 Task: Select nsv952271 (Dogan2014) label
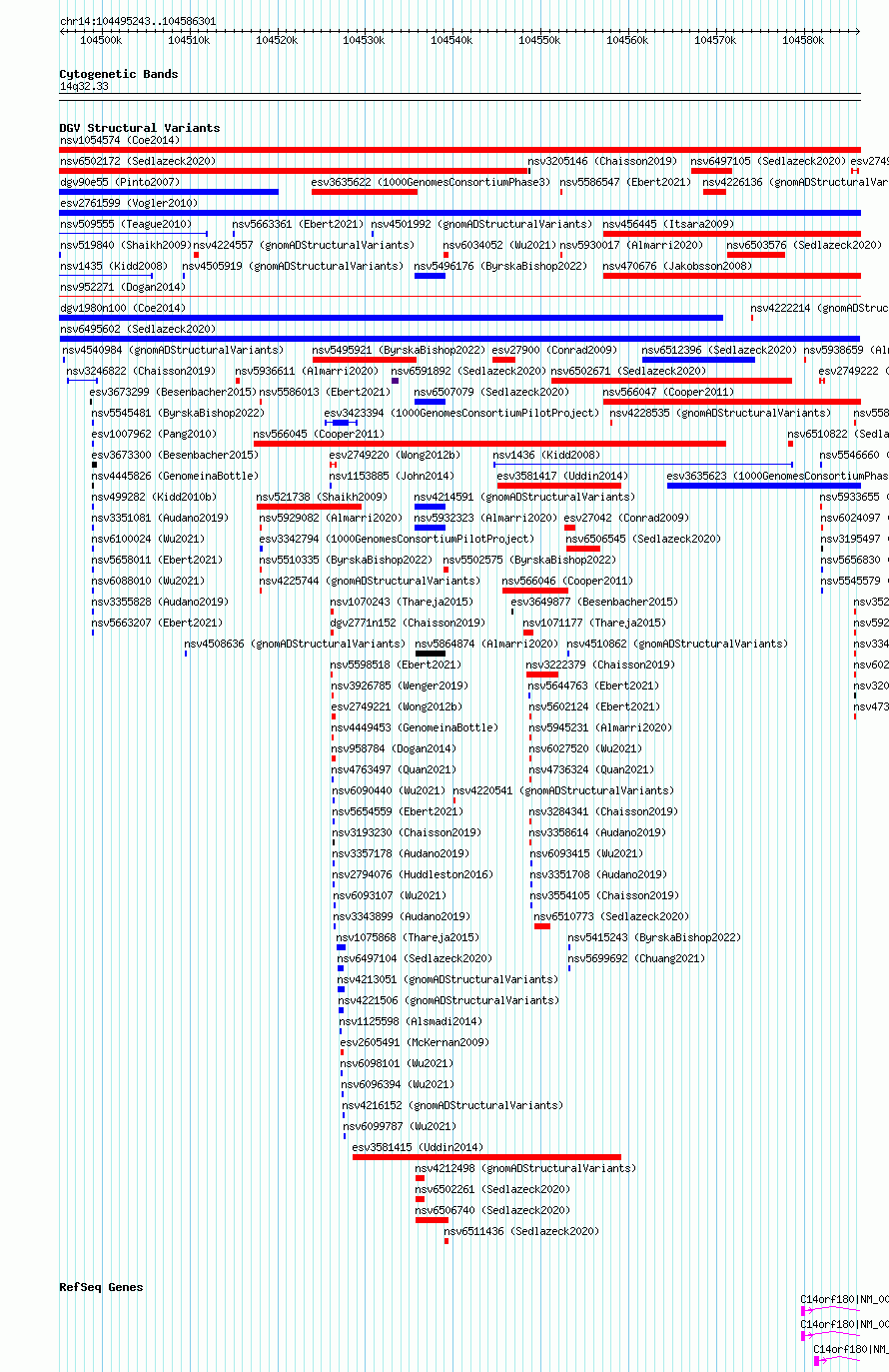tap(123, 287)
